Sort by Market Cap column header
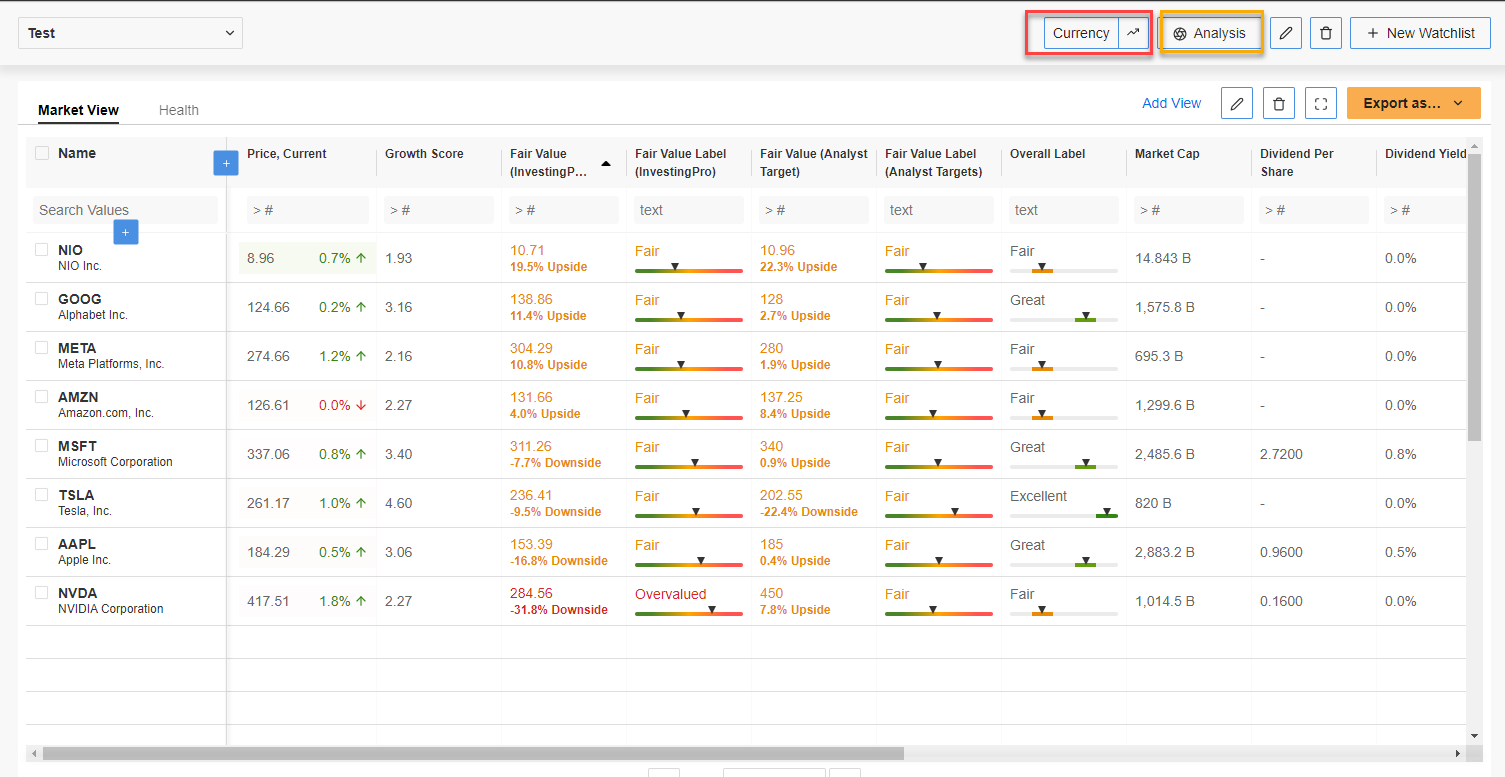Viewport: 1505px width, 777px height. [1167, 154]
